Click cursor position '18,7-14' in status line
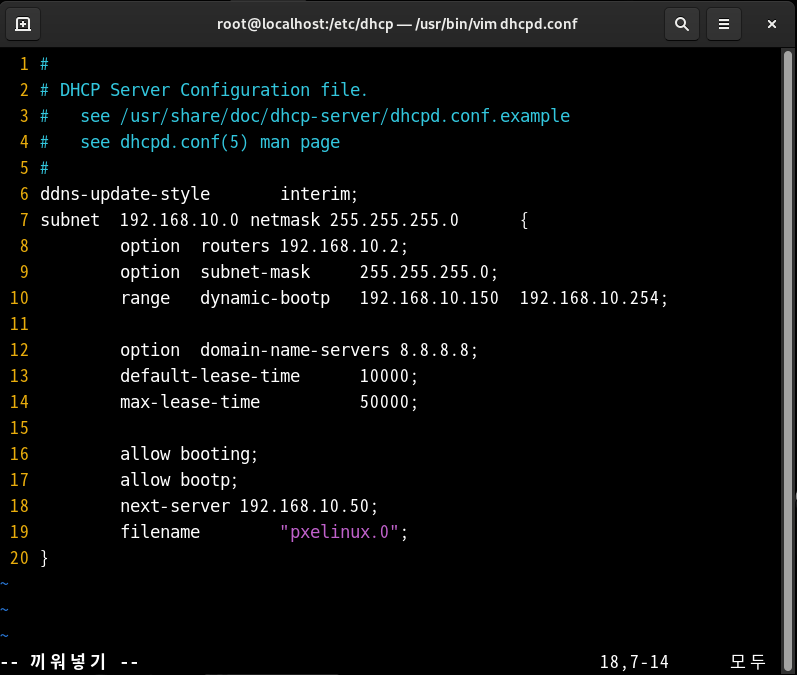 634,662
